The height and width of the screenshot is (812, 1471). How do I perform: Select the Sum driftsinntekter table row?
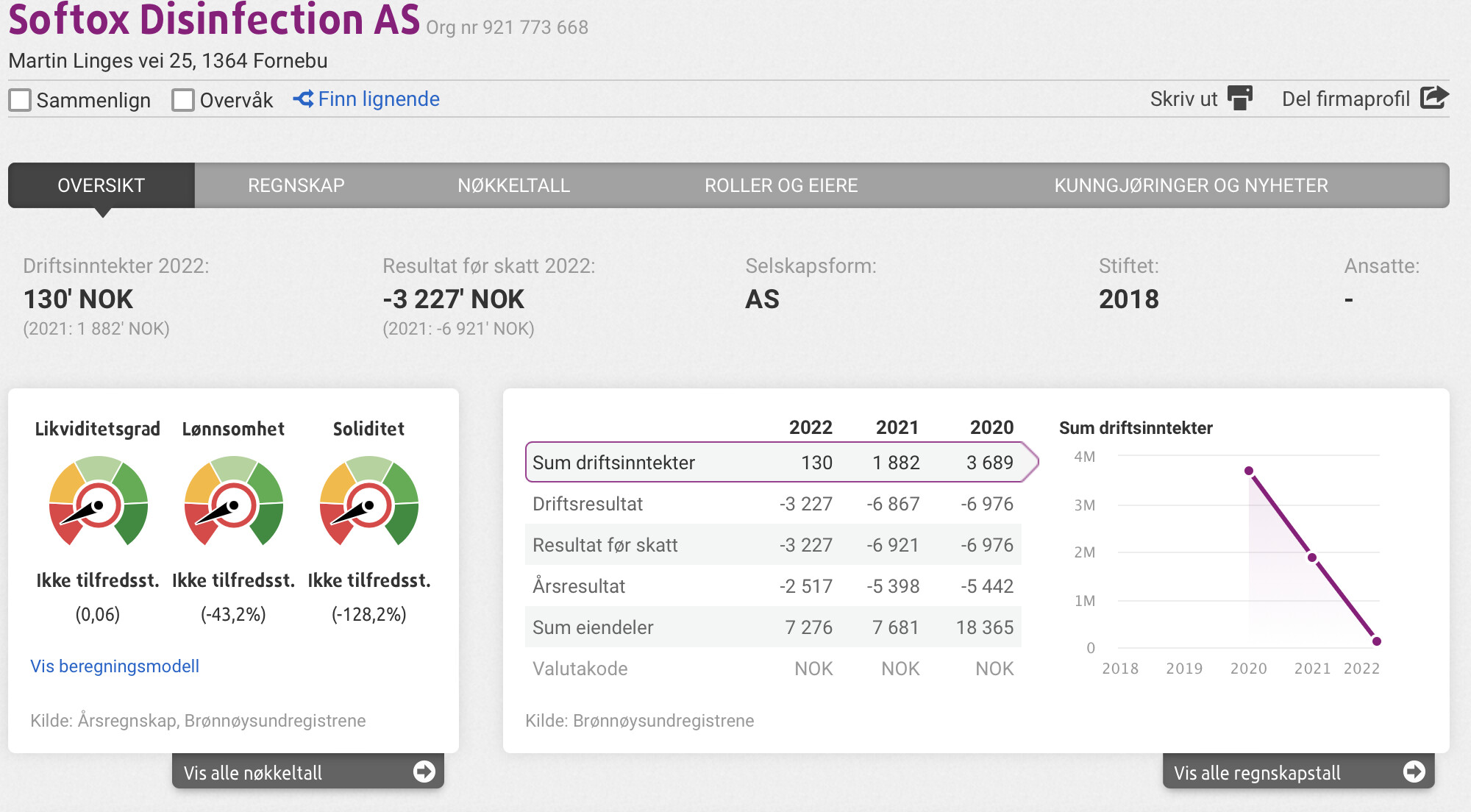point(772,463)
